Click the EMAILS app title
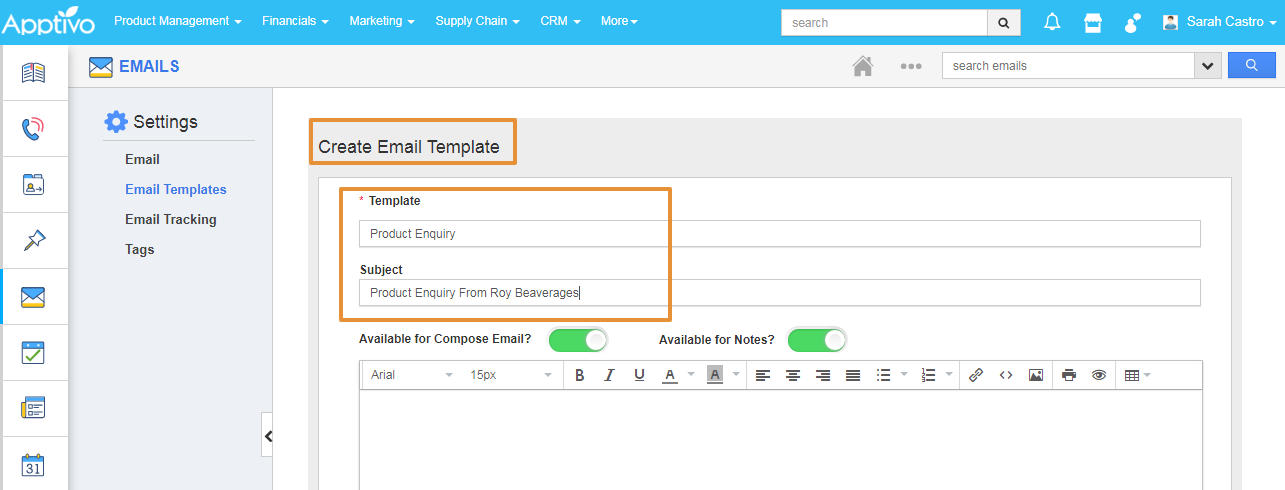This screenshot has width=1285, height=490. [x=149, y=67]
